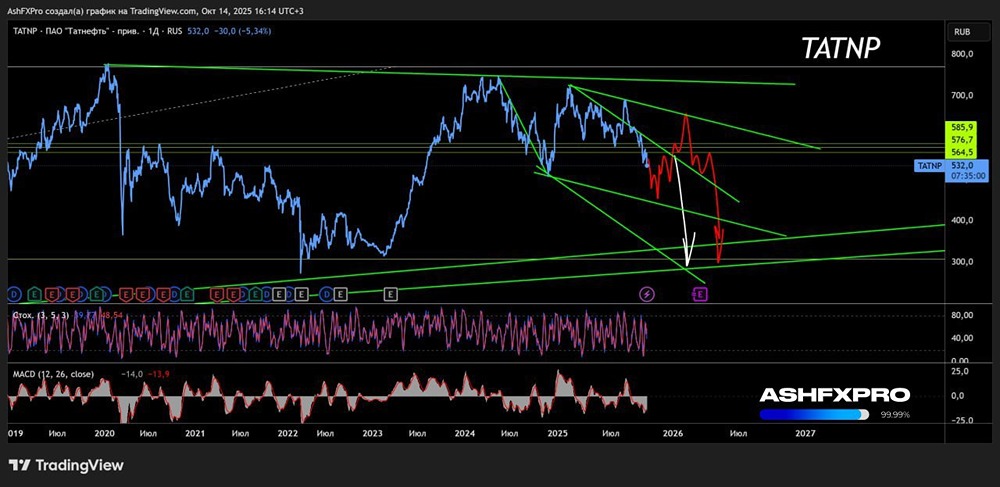Click the 2022 time axis label
This screenshot has width=1000, height=487.
288,433
